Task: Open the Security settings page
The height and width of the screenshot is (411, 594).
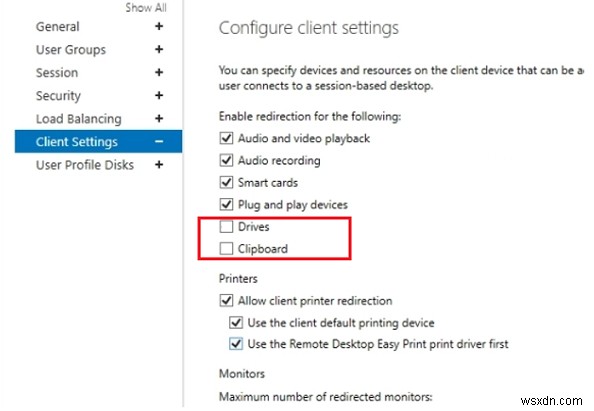Action: coord(58,95)
